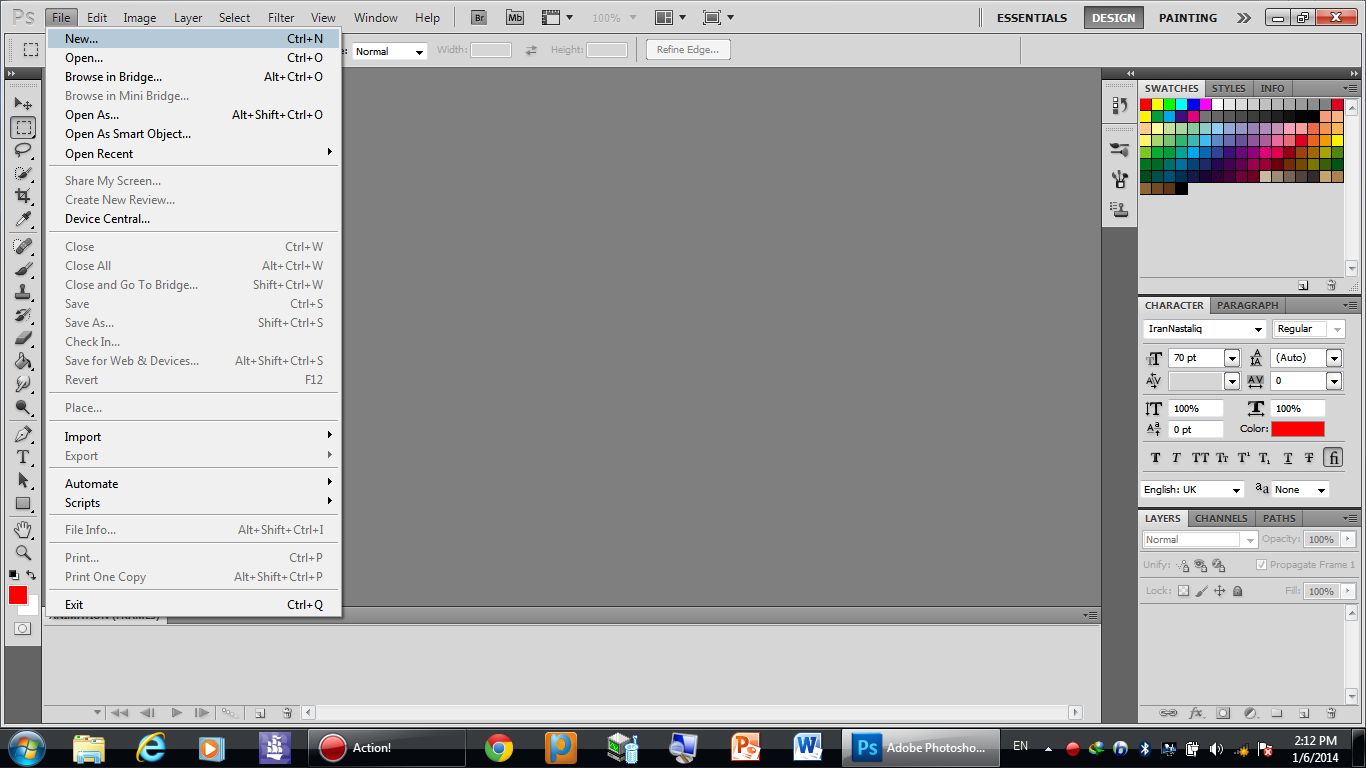This screenshot has width=1366, height=768.
Task: Select the Crop tool in the toolbox
Action: point(23,196)
